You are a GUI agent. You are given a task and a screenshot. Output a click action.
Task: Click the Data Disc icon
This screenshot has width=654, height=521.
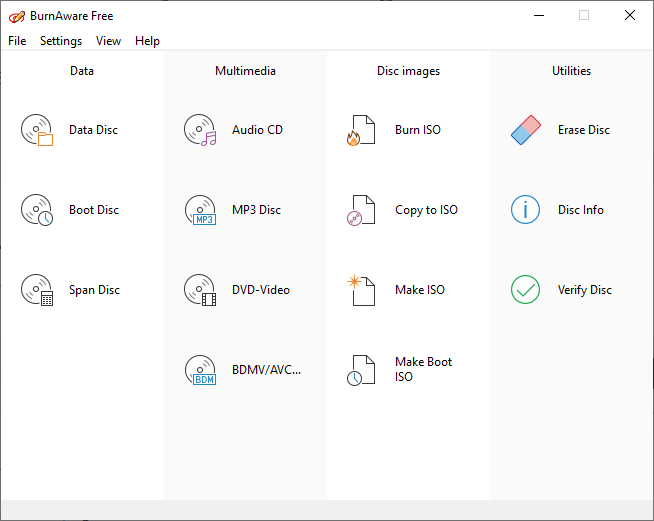click(37, 130)
